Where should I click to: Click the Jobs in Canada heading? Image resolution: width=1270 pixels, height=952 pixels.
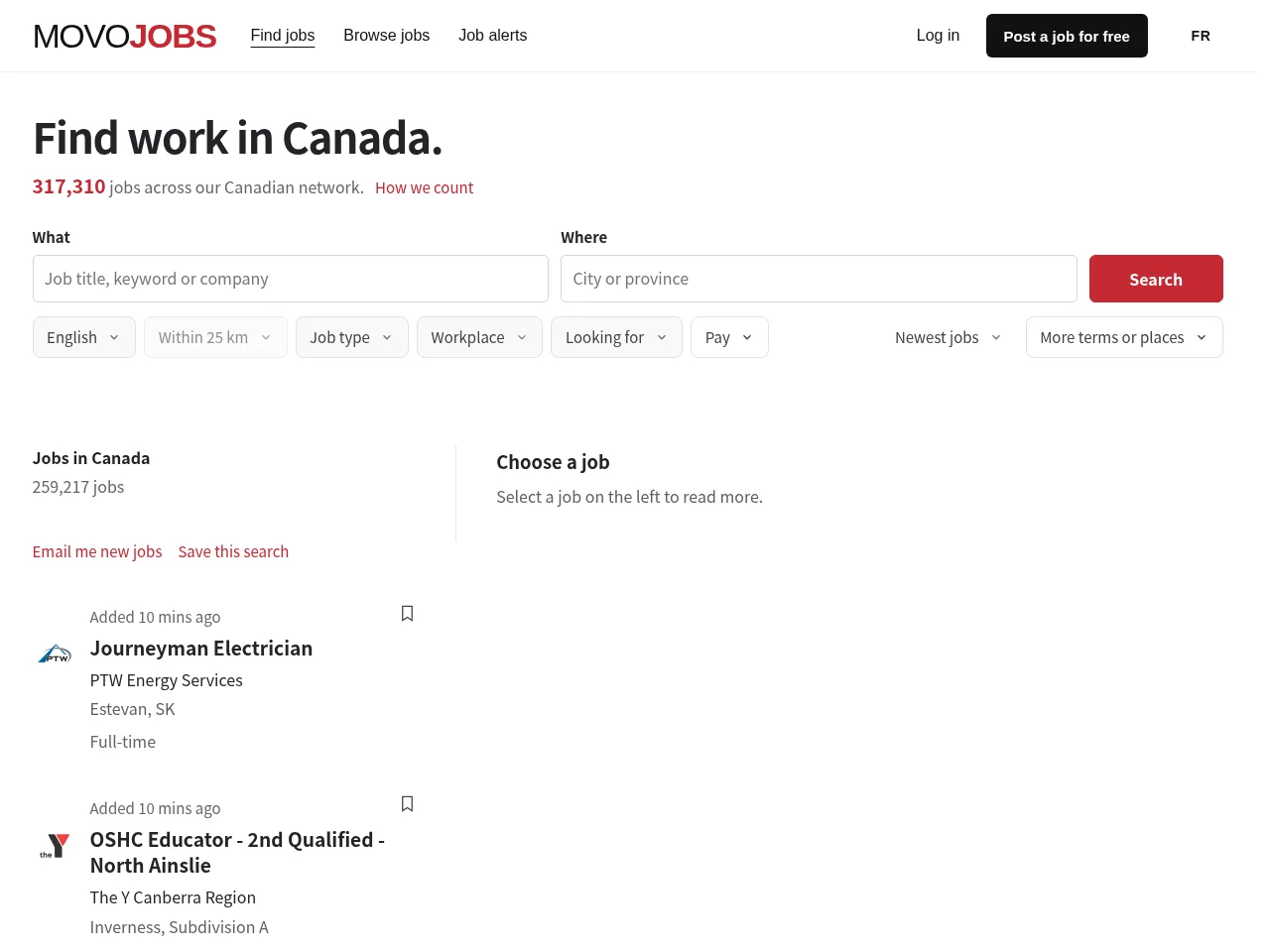[91, 458]
